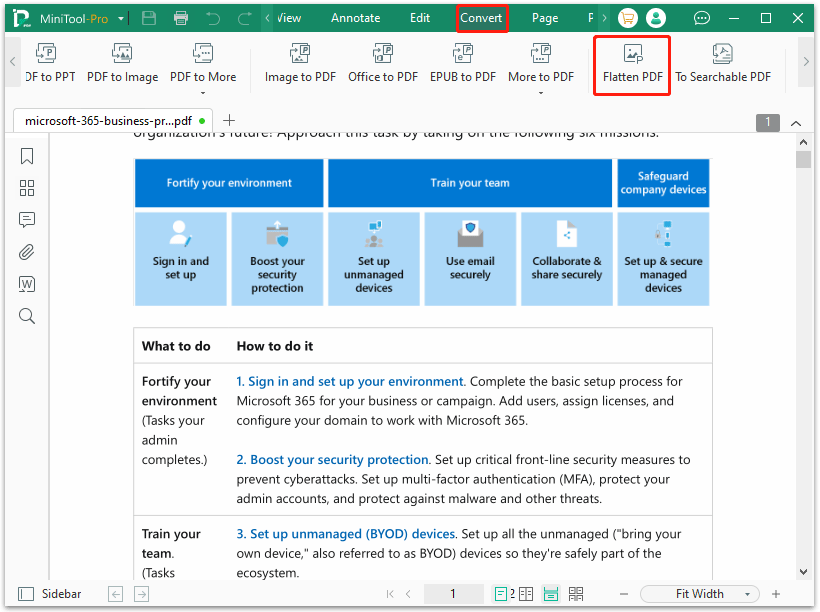Open the search magnifier in sidebar

(x=27, y=316)
